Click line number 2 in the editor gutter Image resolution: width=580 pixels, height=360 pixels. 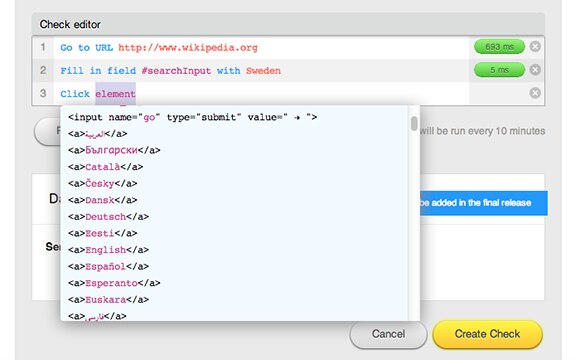click(43, 70)
